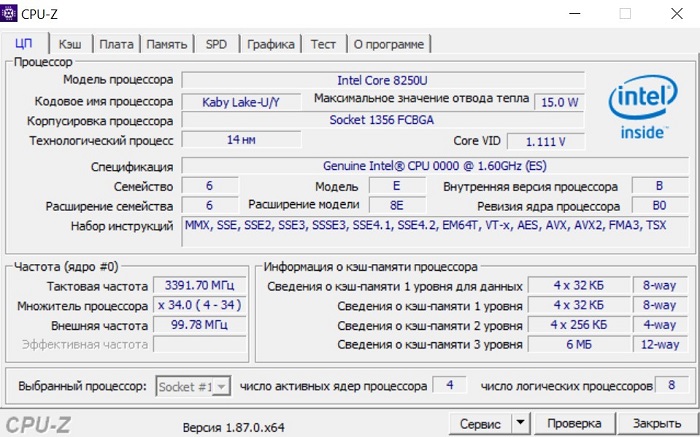Click the Проверка button
Image resolution: width=700 pixels, height=437 pixels.
[x=574, y=423]
